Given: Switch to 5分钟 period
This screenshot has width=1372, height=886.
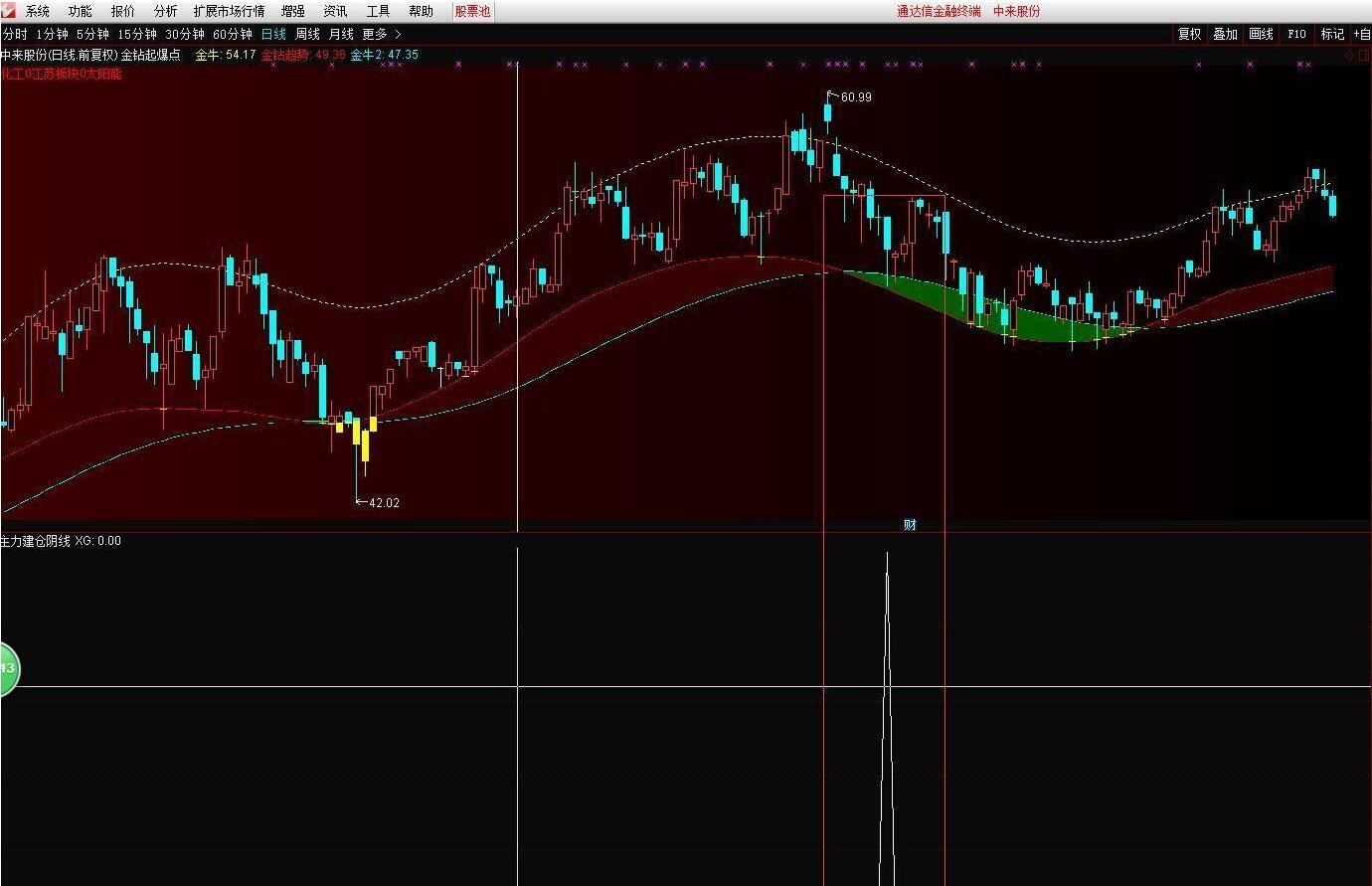Looking at the screenshot, I should pyautogui.click(x=93, y=34).
